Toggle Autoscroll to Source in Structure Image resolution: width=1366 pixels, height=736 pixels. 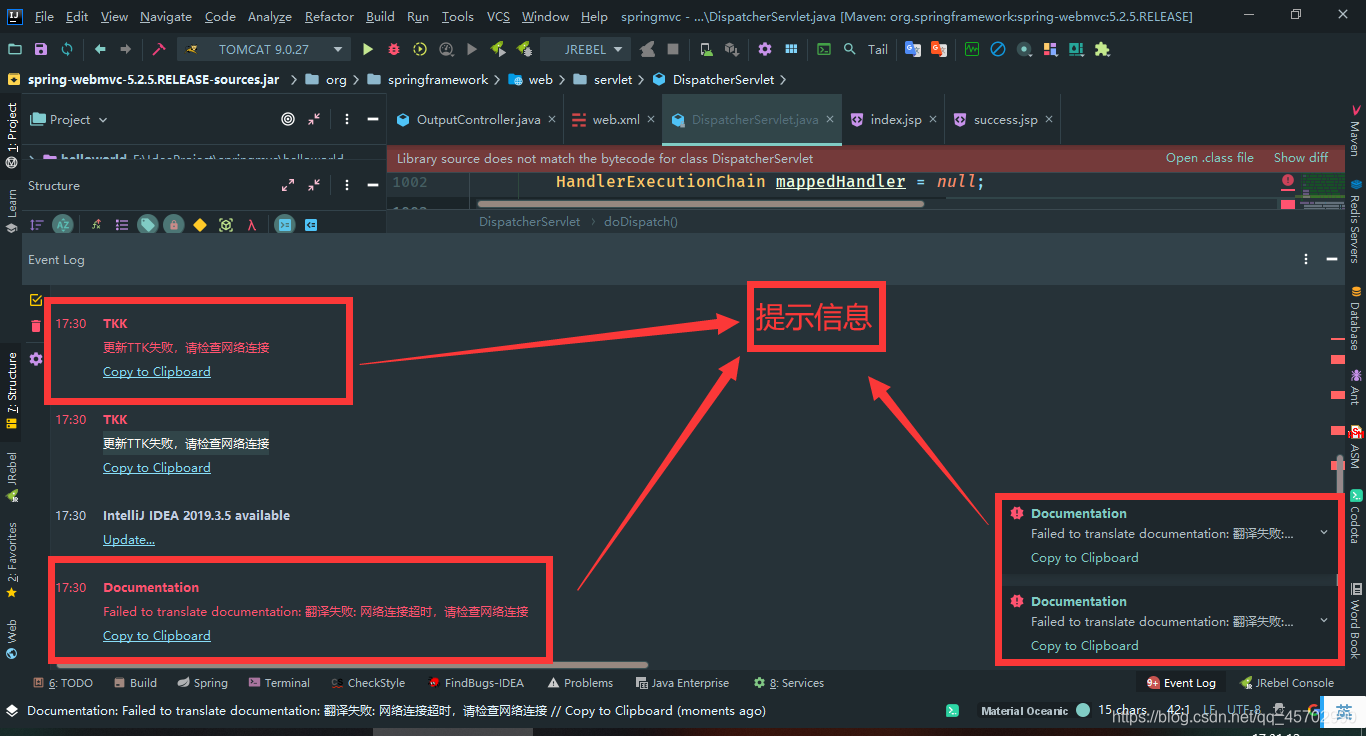click(285, 225)
